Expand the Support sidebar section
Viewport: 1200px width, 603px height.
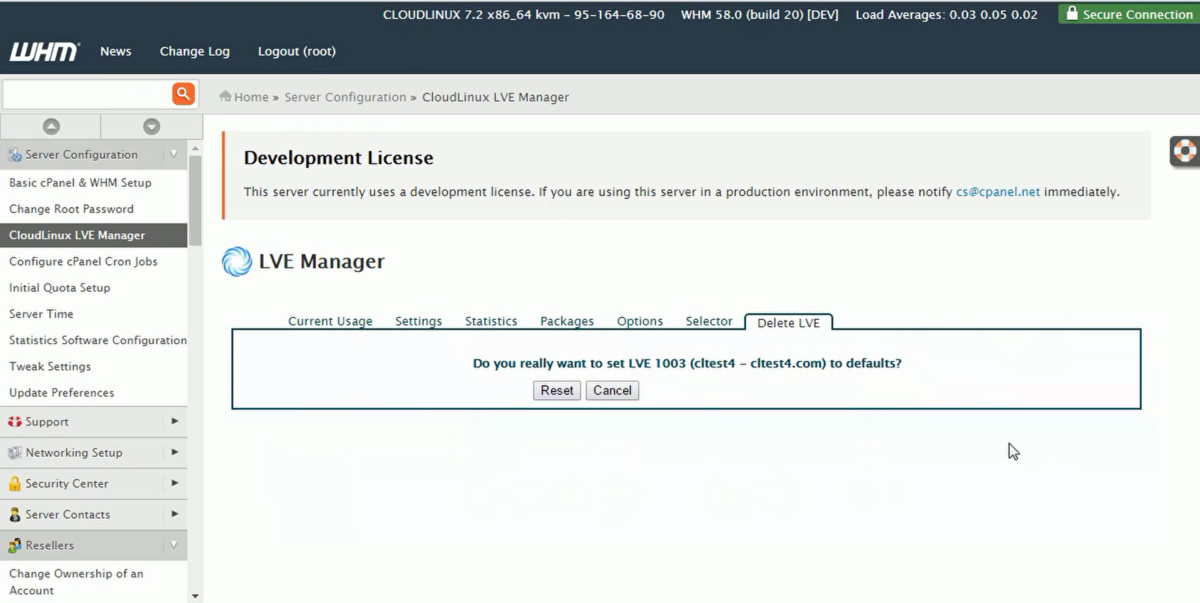coord(174,422)
